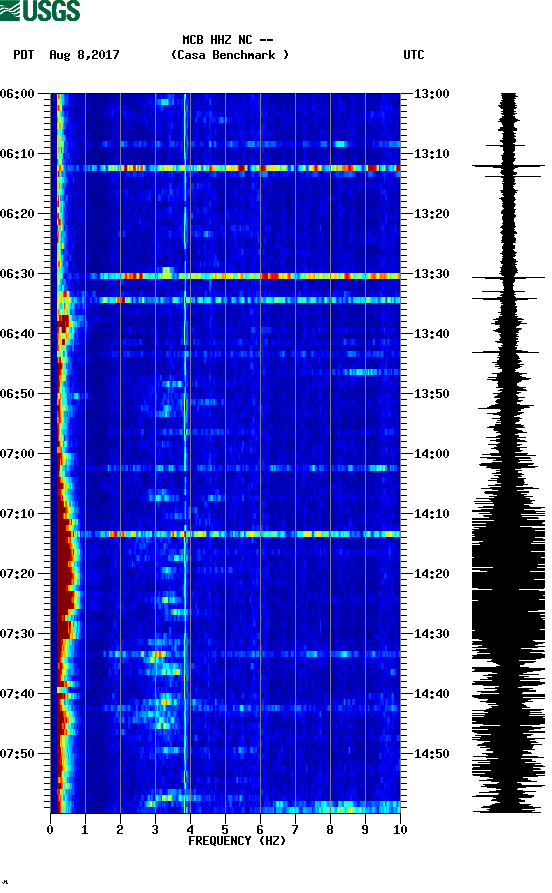Click the '07:40' PDT time label
The height and width of the screenshot is (893, 552).
pos(18,694)
